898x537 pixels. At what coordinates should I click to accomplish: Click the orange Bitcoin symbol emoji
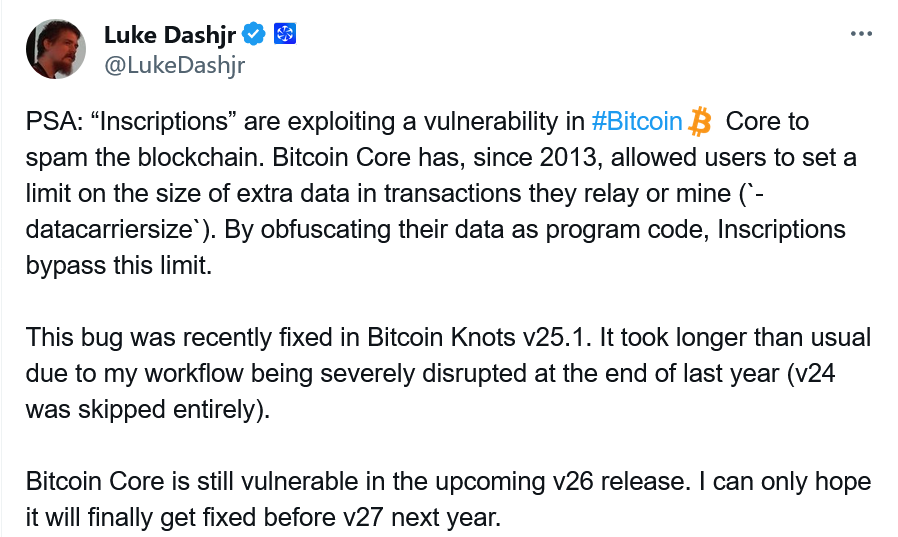[x=699, y=121]
